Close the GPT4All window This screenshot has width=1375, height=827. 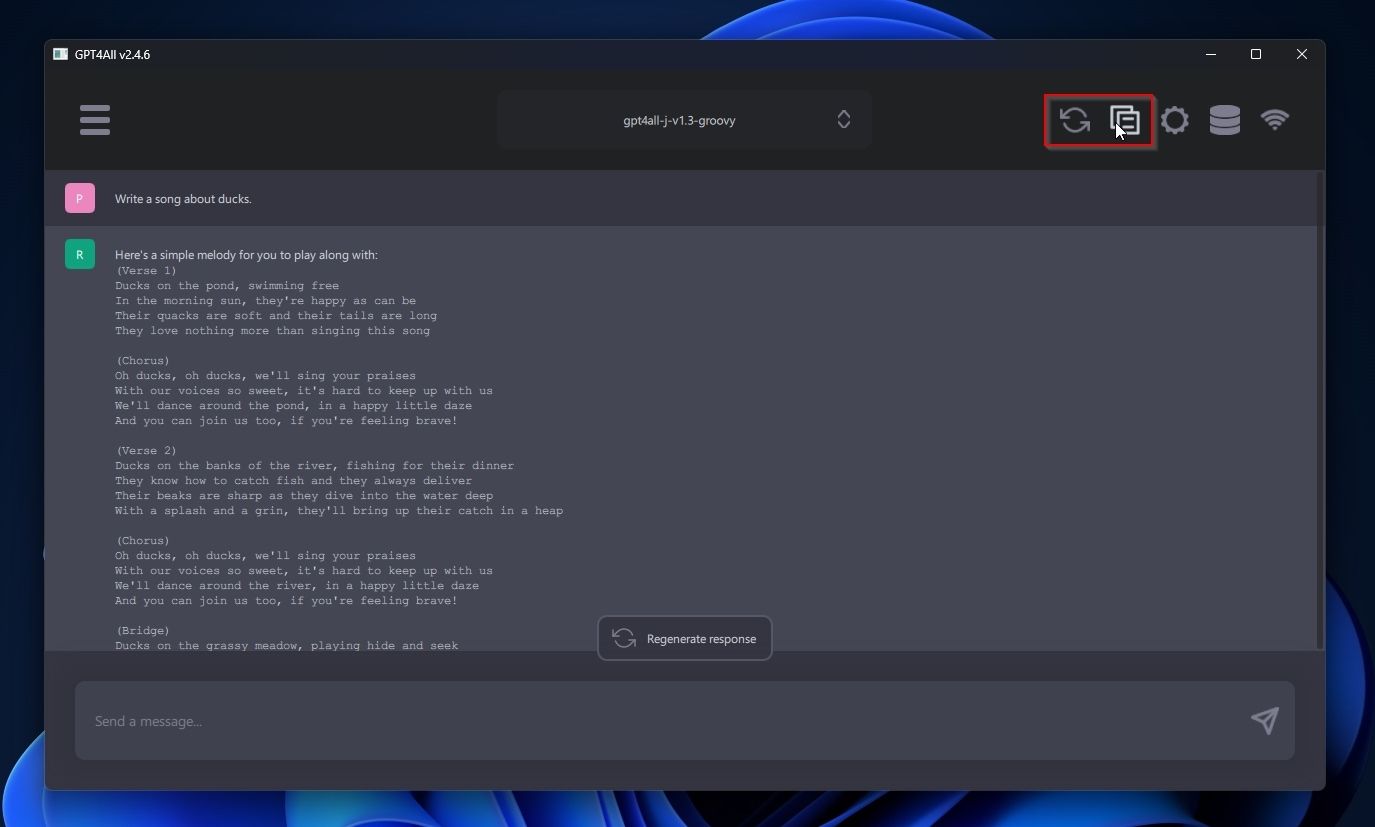[1302, 54]
